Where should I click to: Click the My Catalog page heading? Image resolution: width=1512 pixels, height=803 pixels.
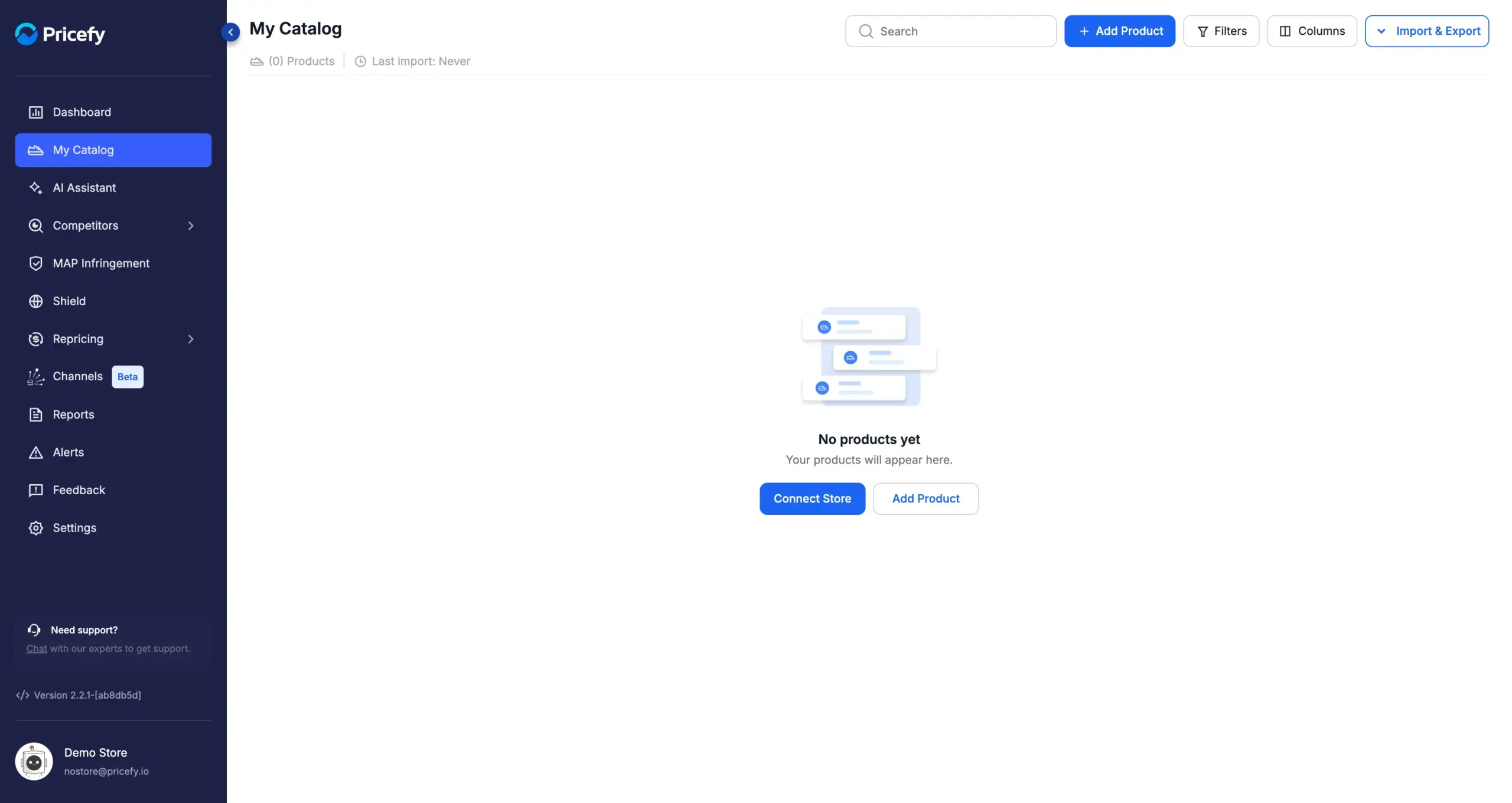coord(295,29)
